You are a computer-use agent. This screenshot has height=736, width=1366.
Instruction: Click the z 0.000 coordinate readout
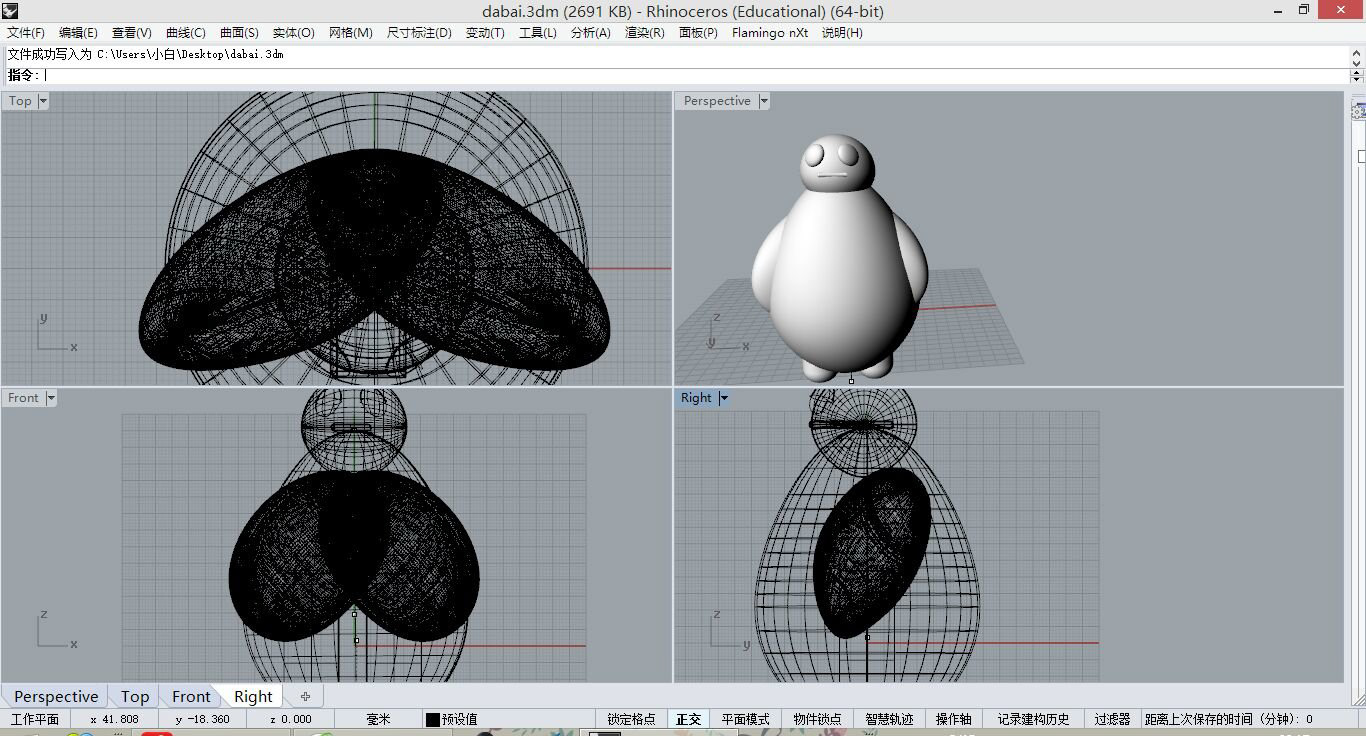[x=291, y=719]
